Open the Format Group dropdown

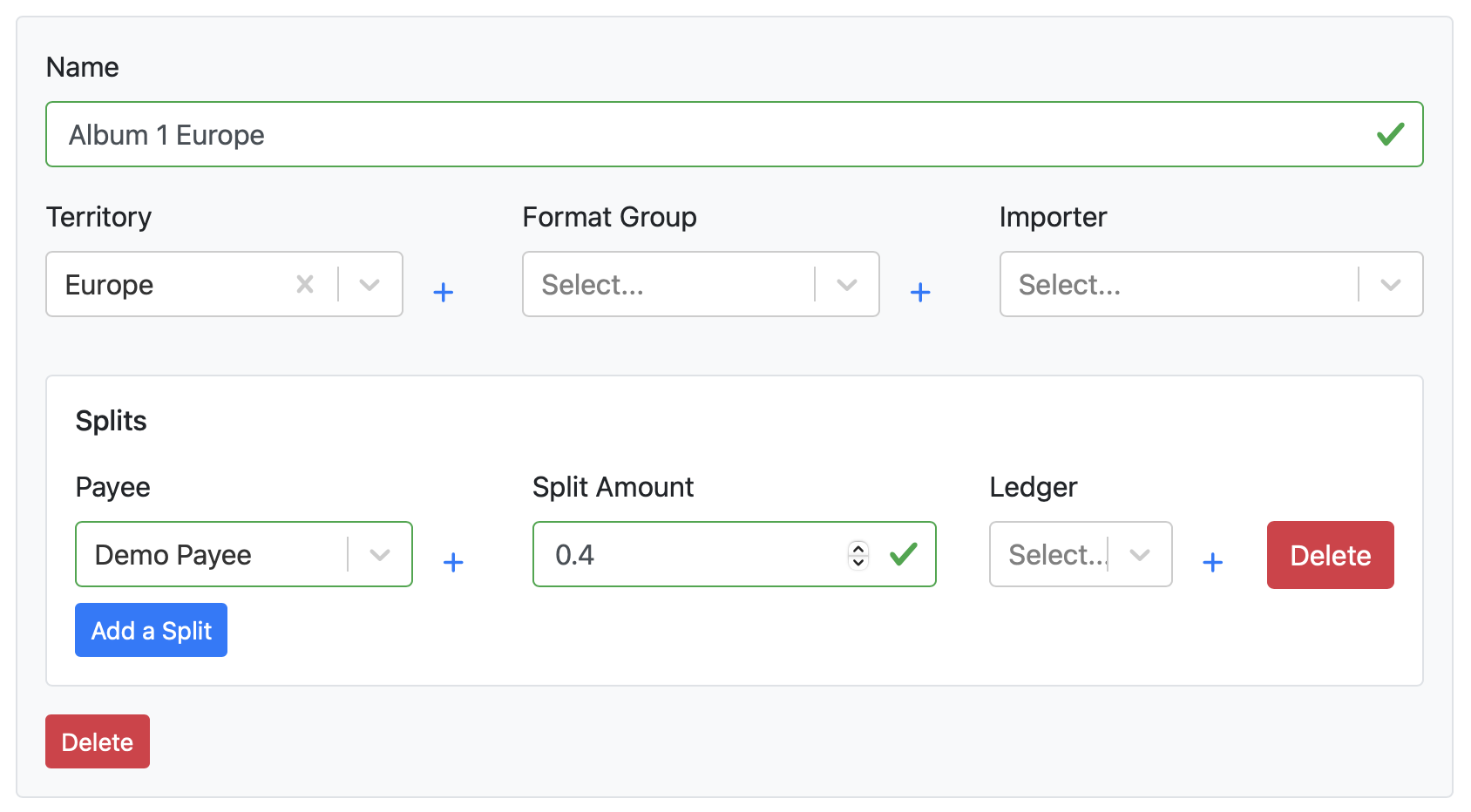(846, 284)
